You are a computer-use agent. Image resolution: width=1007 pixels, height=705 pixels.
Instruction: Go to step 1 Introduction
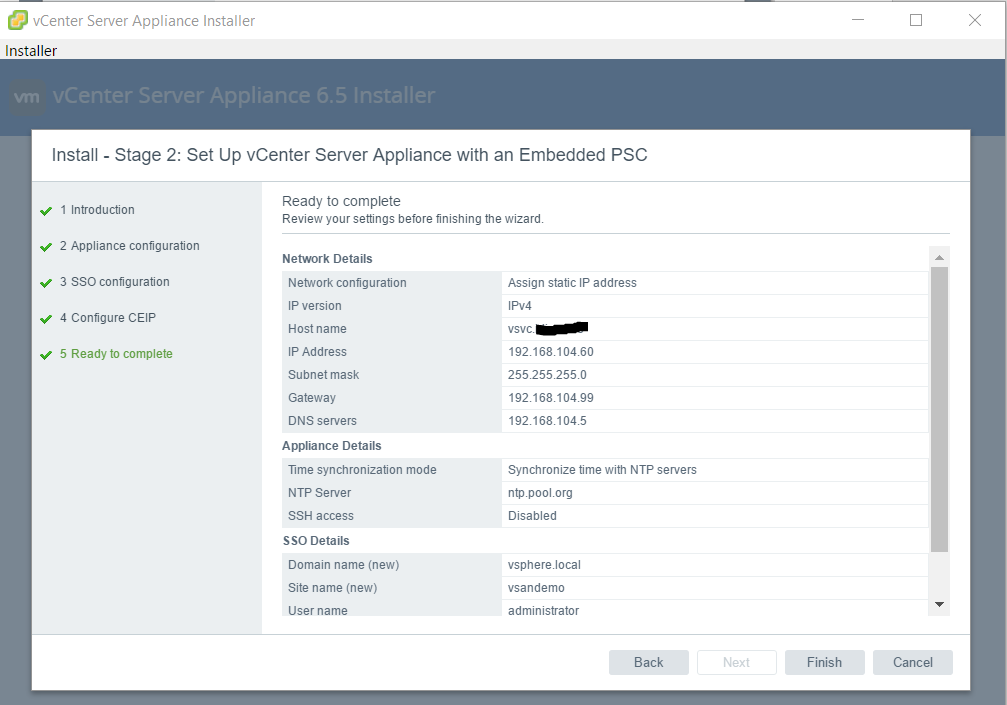click(97, 210)
